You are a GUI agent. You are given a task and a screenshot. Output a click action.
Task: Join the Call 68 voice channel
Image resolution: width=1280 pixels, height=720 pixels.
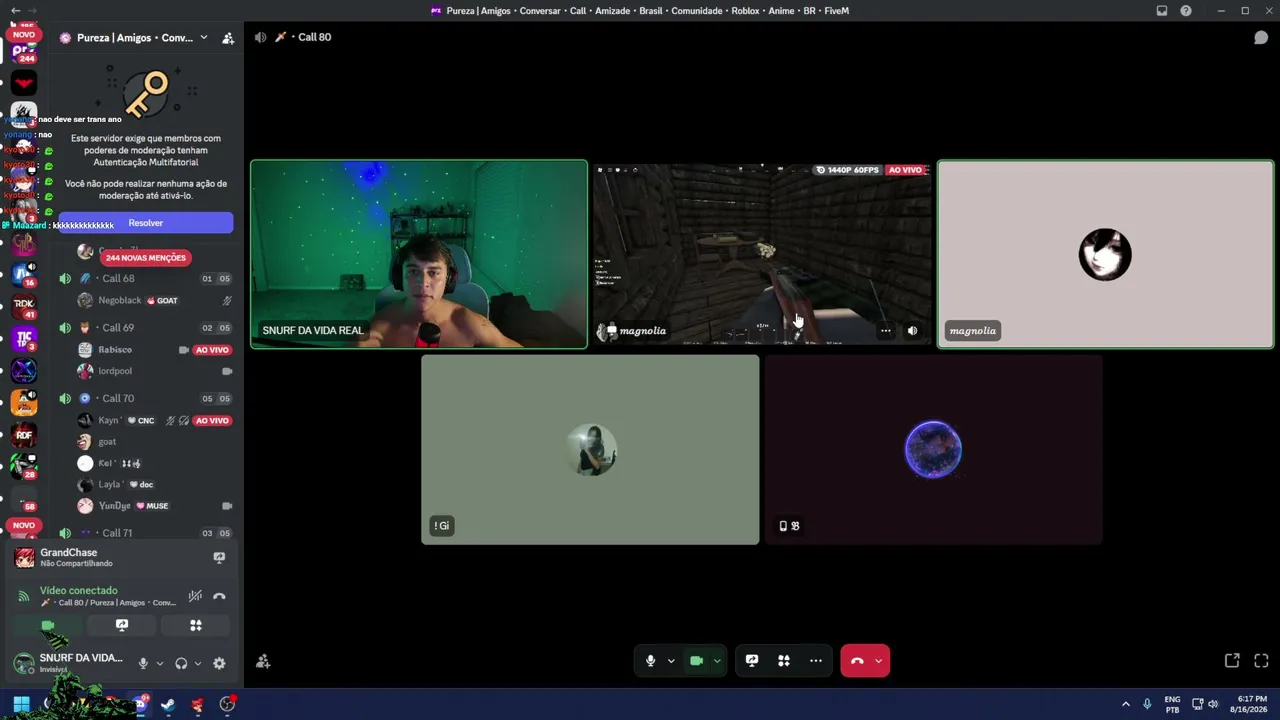point(118,279)
